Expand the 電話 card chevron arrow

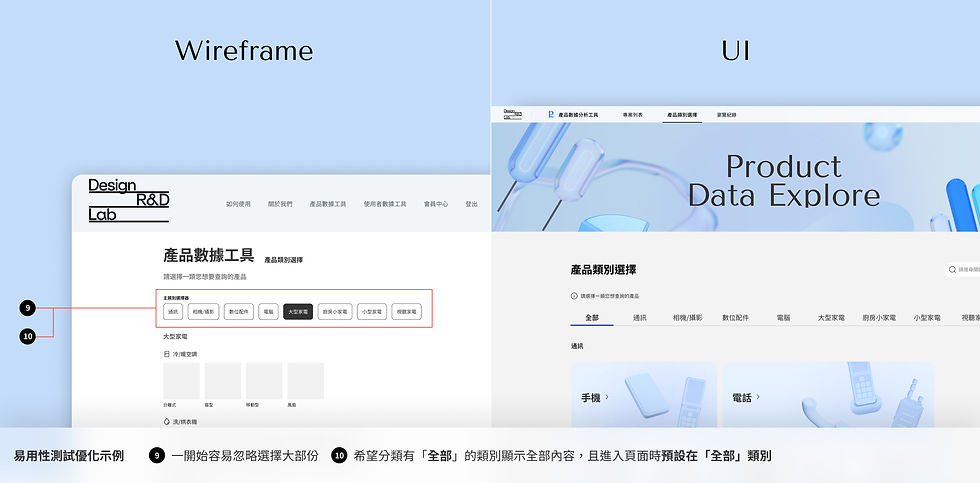[x=758, y=397]
